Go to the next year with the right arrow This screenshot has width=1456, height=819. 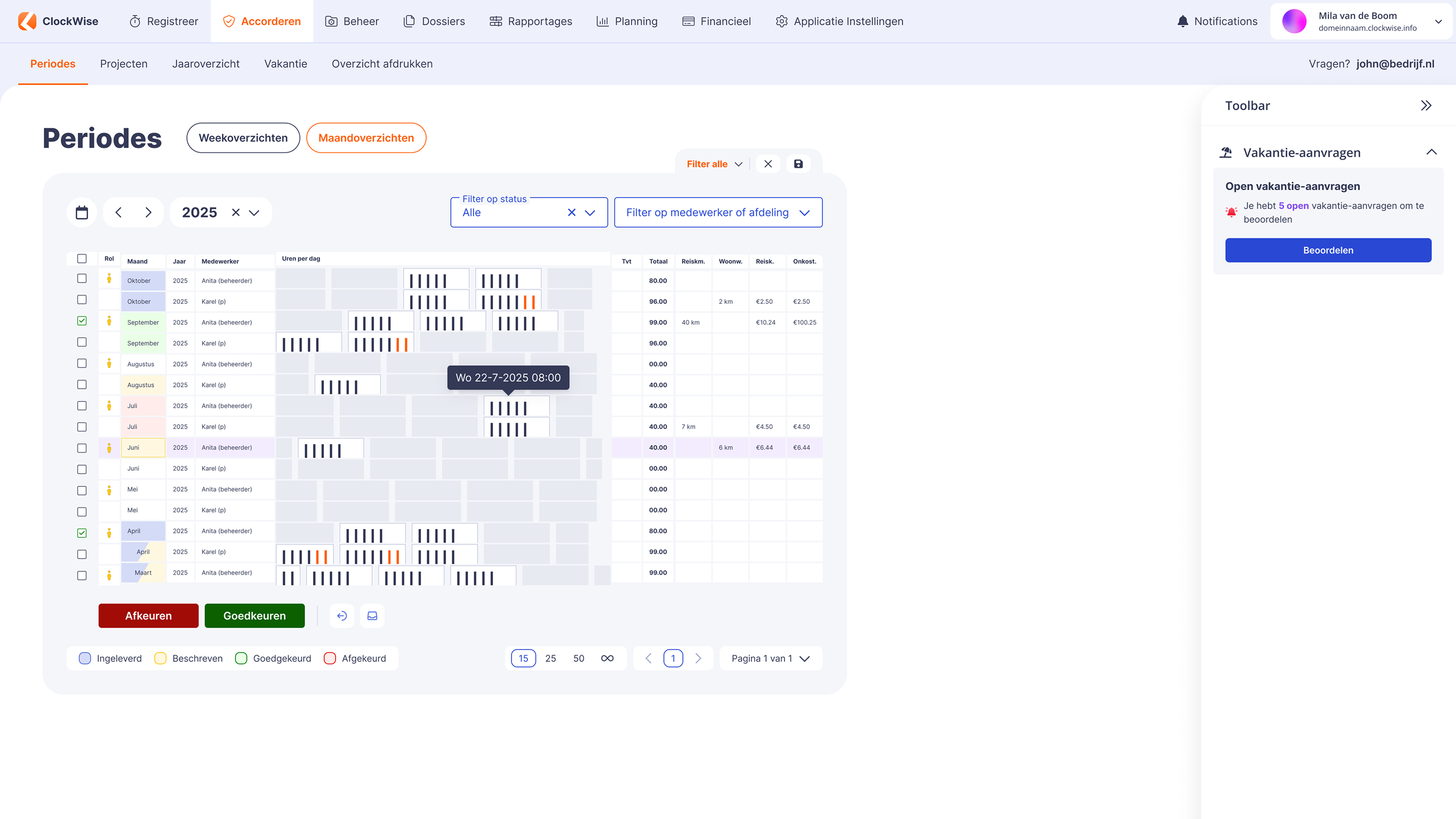[148, 212]
